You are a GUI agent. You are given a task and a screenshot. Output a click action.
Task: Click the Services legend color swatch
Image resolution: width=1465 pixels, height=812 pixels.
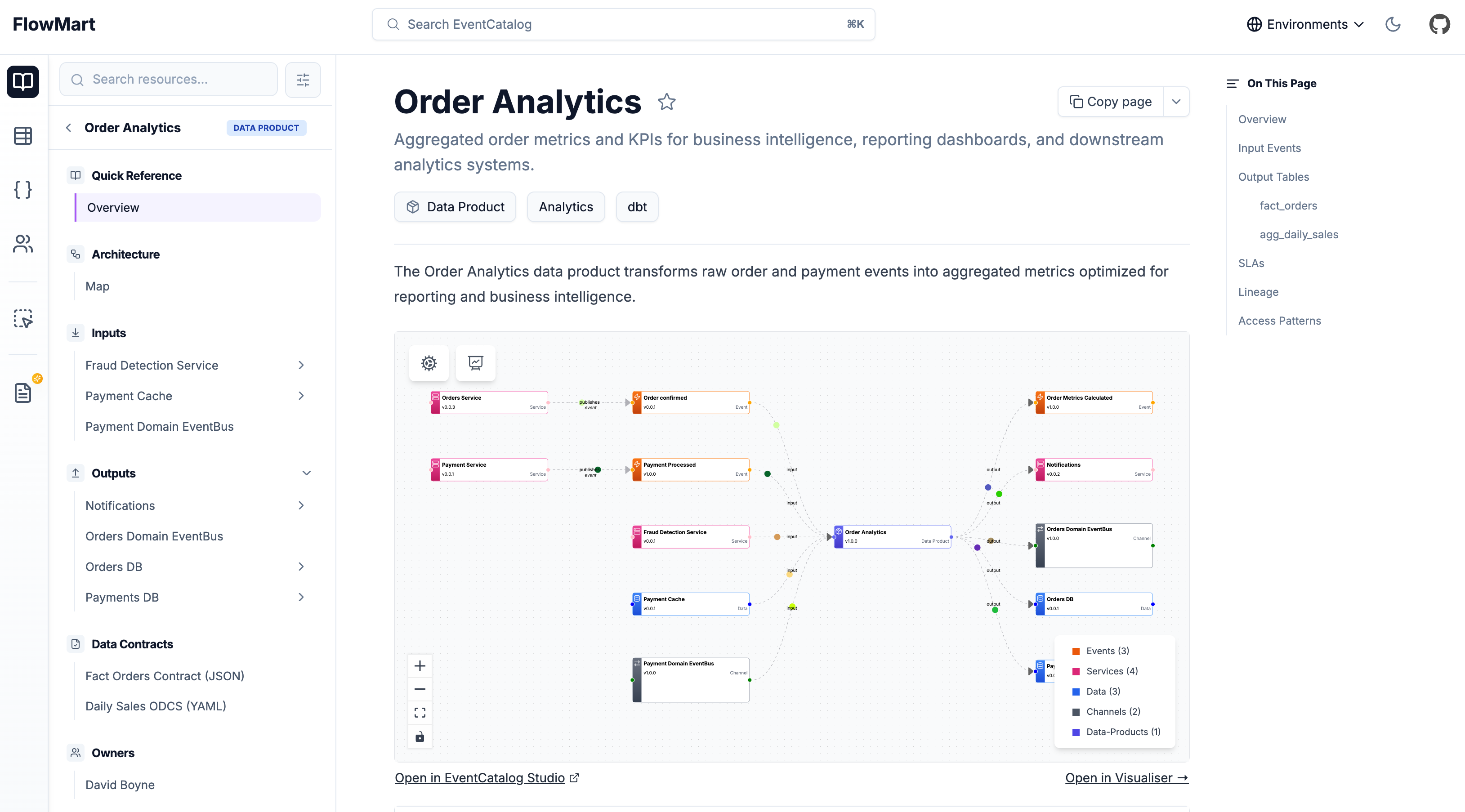click(1076, 672)
